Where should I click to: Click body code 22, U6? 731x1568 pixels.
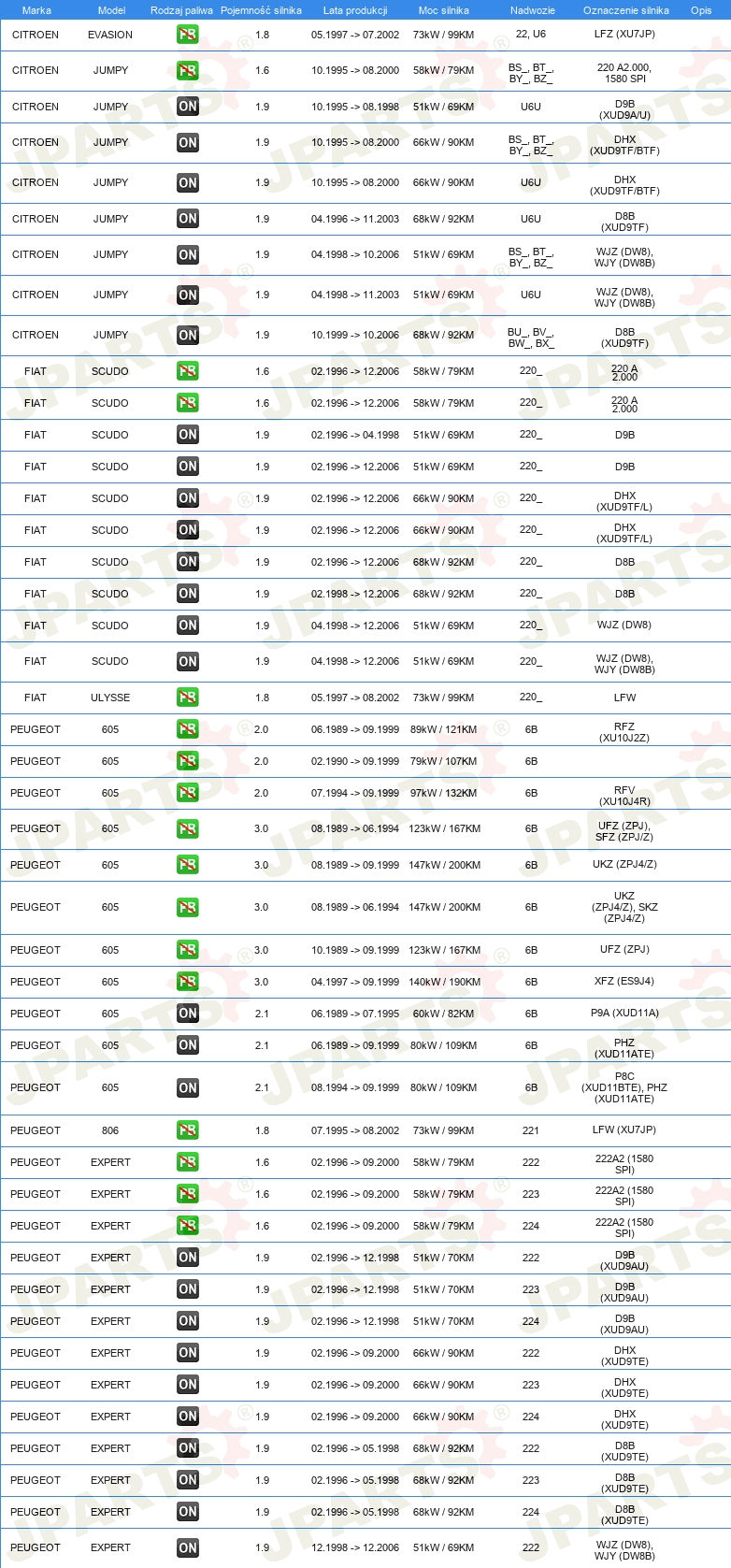pyautogui.click(x=531, y=34)
